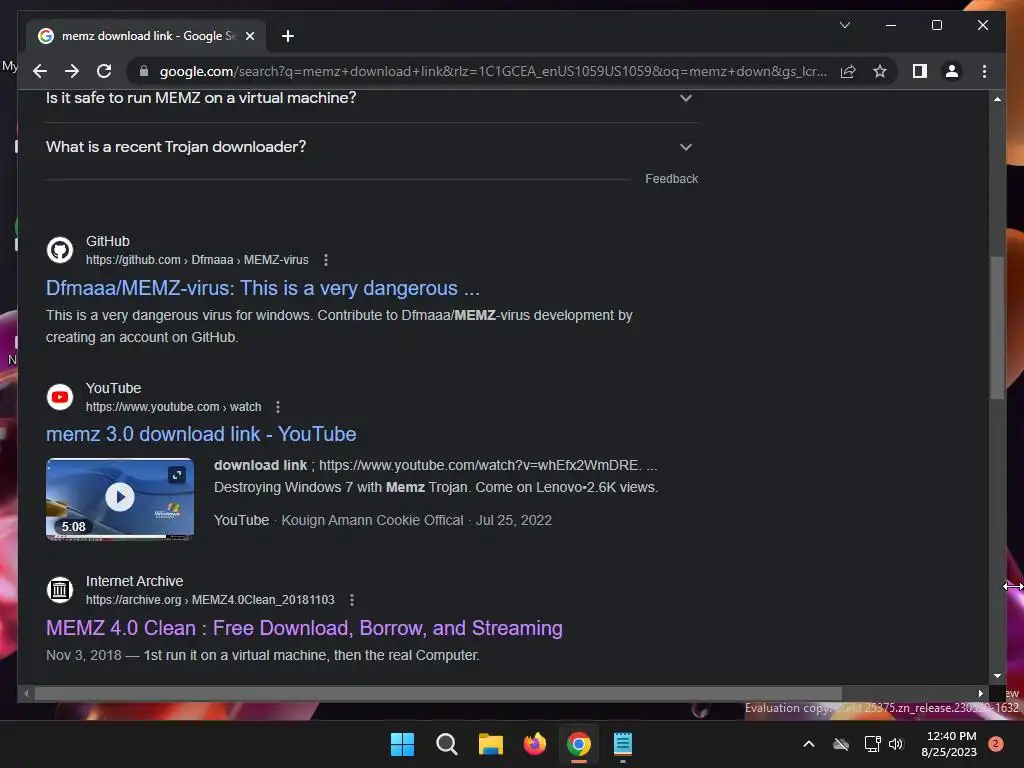Bookmark this page with the star icon
Image resolution: width=1024 pixels, height=768 pixels.
click(x=880, y=71)
